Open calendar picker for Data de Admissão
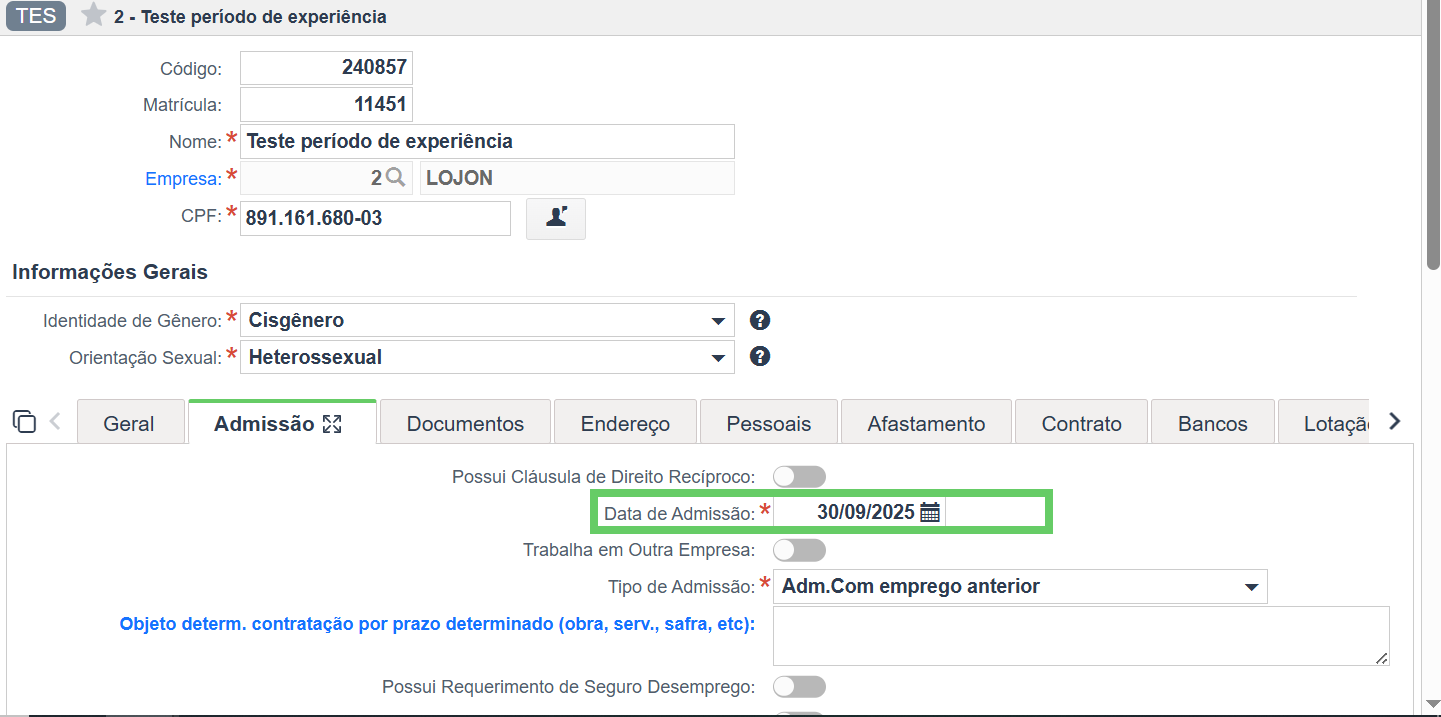 click(x=930, y=512)
